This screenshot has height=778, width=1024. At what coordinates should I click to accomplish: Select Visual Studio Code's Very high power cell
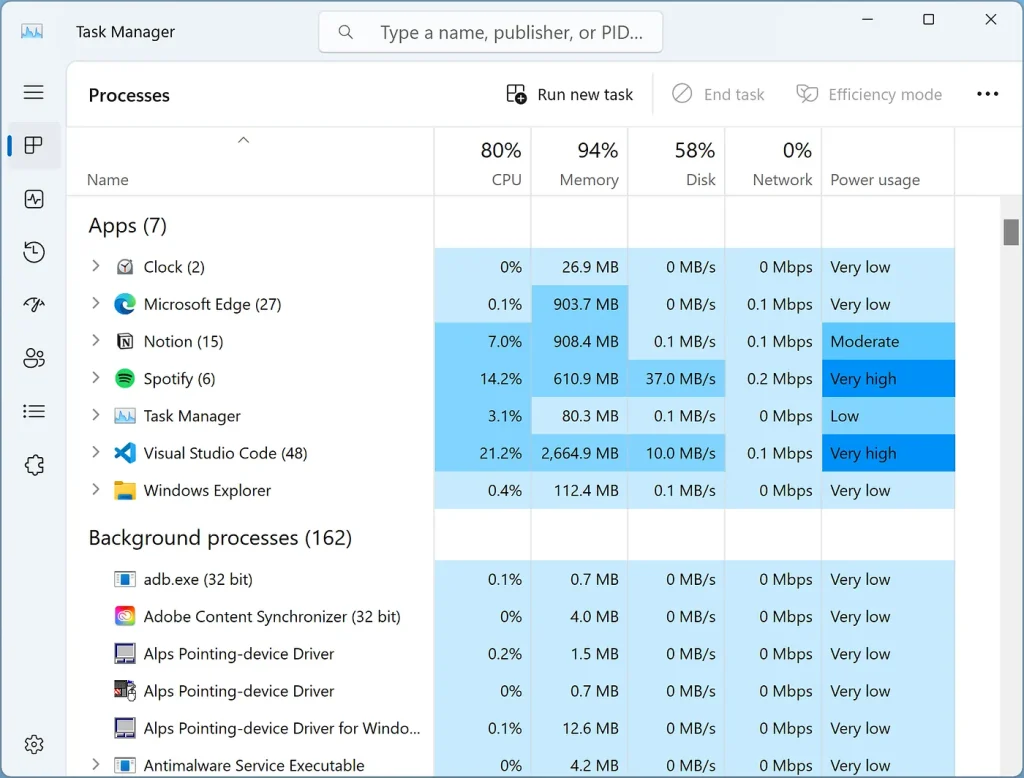(x=888, y=453)
